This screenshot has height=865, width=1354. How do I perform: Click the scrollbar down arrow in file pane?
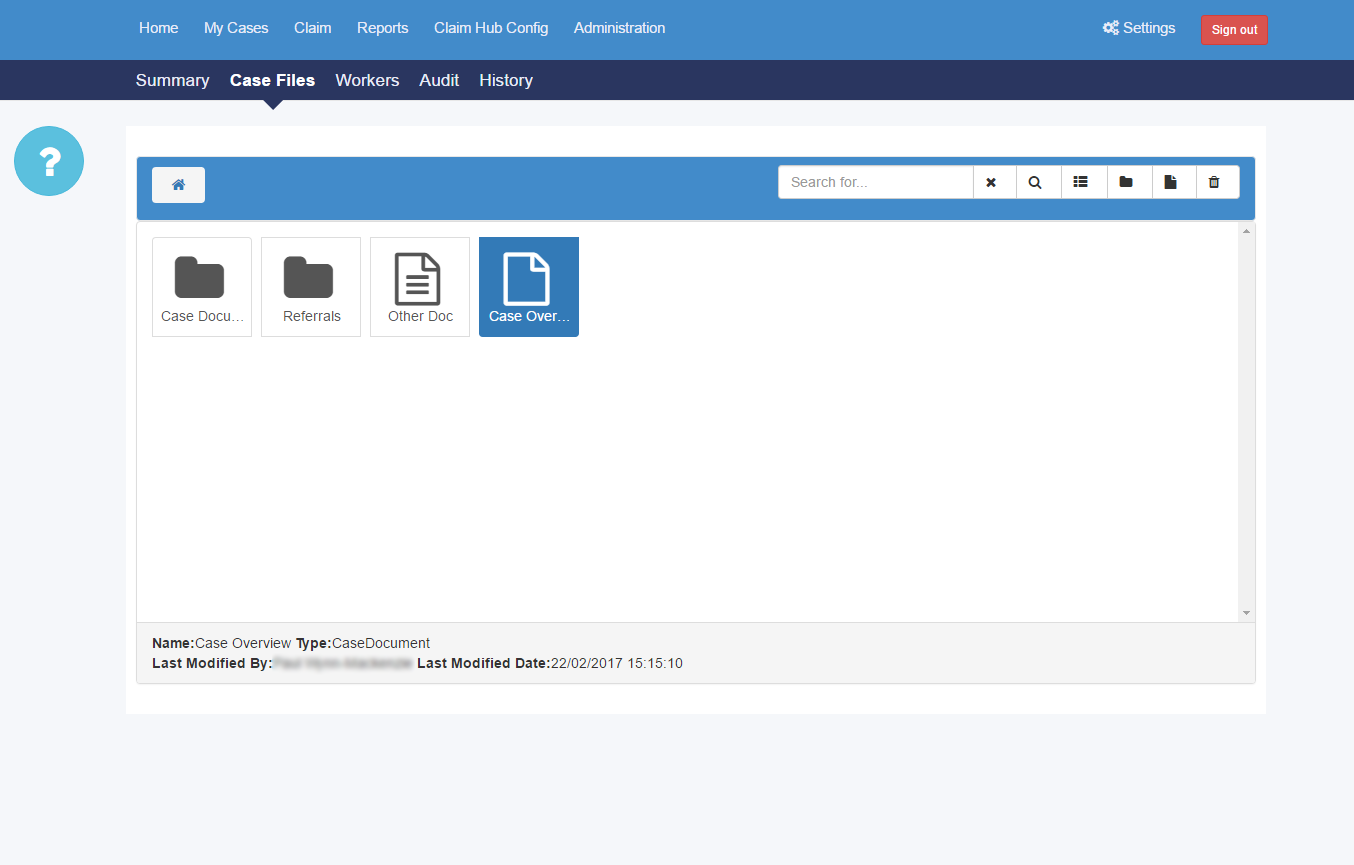point(1246,612)
